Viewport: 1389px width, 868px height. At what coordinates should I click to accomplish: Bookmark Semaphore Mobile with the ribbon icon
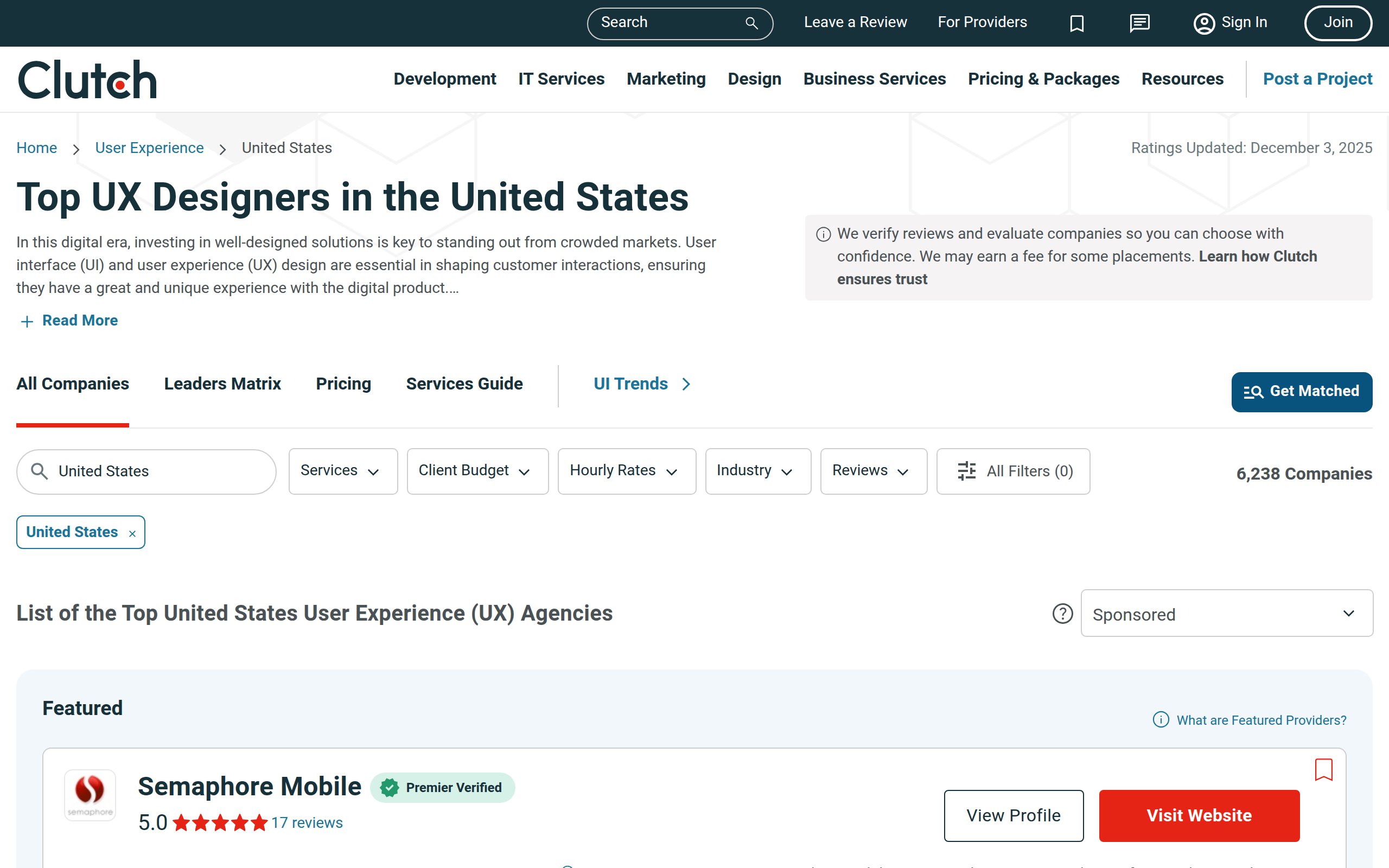click(x=1323, y=770)
